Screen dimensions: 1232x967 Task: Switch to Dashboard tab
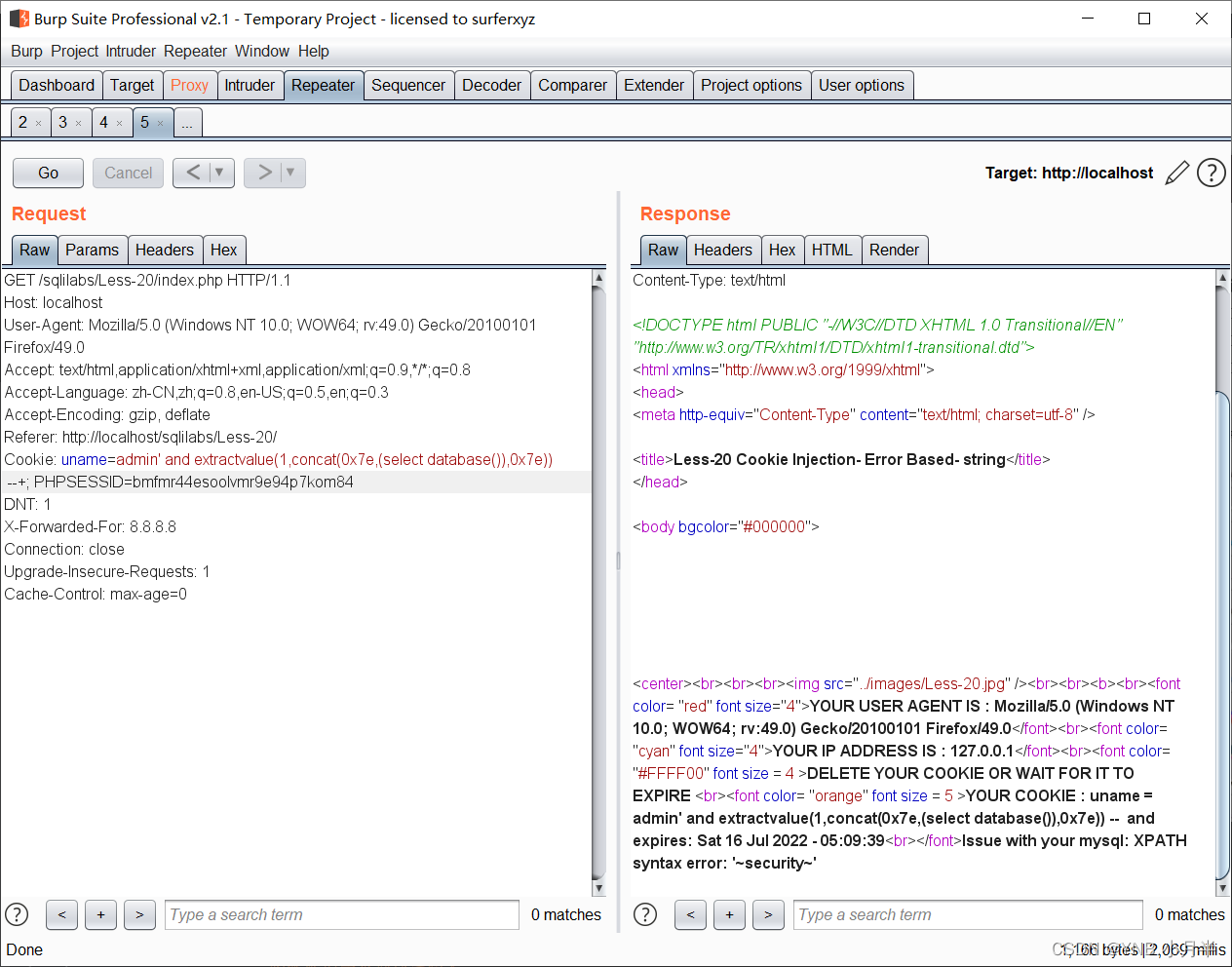[x=57, y=85]
